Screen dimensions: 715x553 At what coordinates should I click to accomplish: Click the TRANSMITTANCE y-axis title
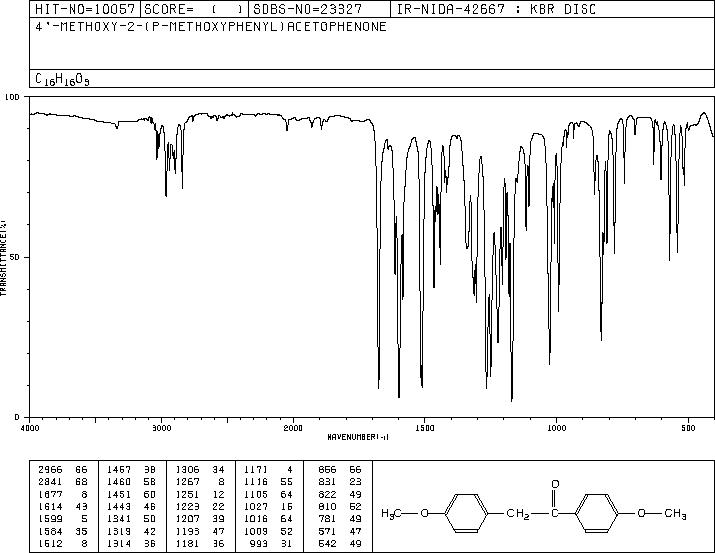click(x=3, y=257)
